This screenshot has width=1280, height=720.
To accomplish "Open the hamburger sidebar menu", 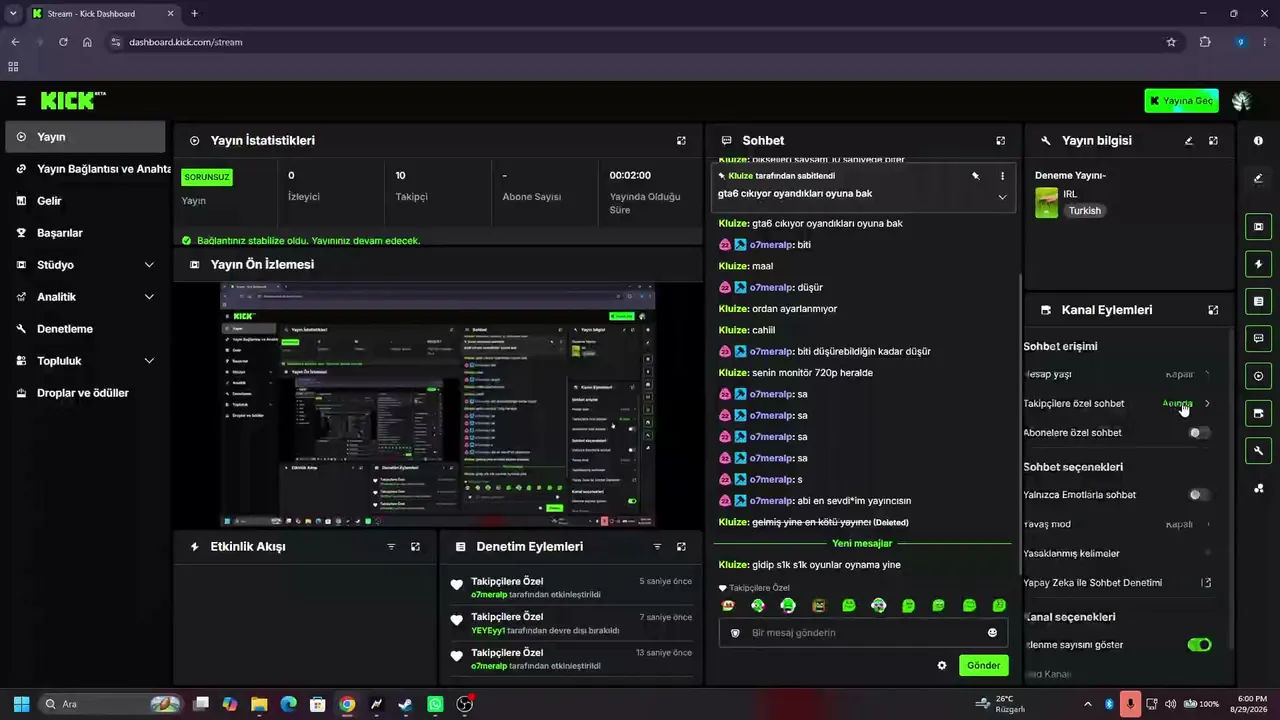I will click(21, 101).
